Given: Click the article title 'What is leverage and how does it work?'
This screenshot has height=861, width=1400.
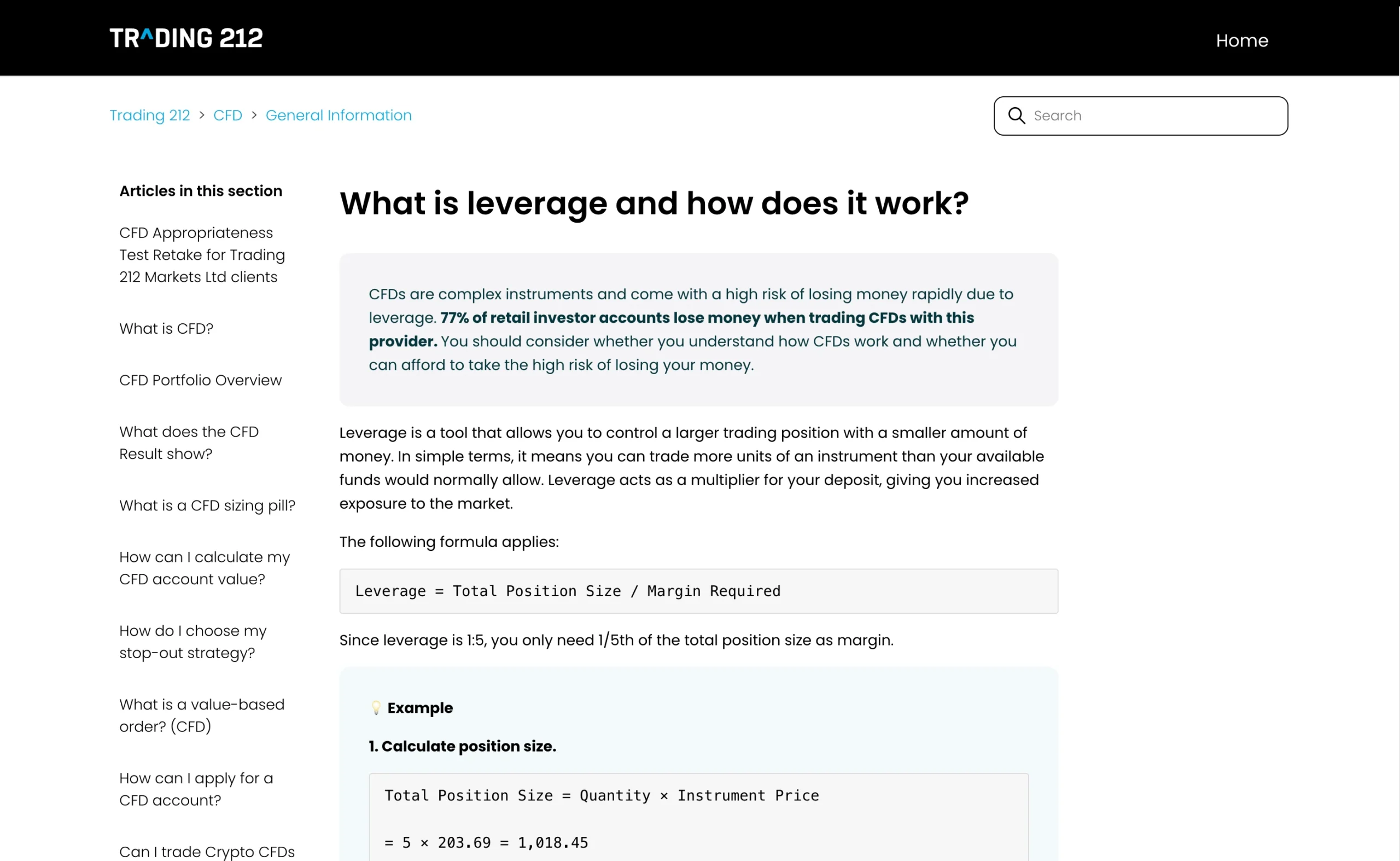Looking at the screenshot, I should coord(654,203).
